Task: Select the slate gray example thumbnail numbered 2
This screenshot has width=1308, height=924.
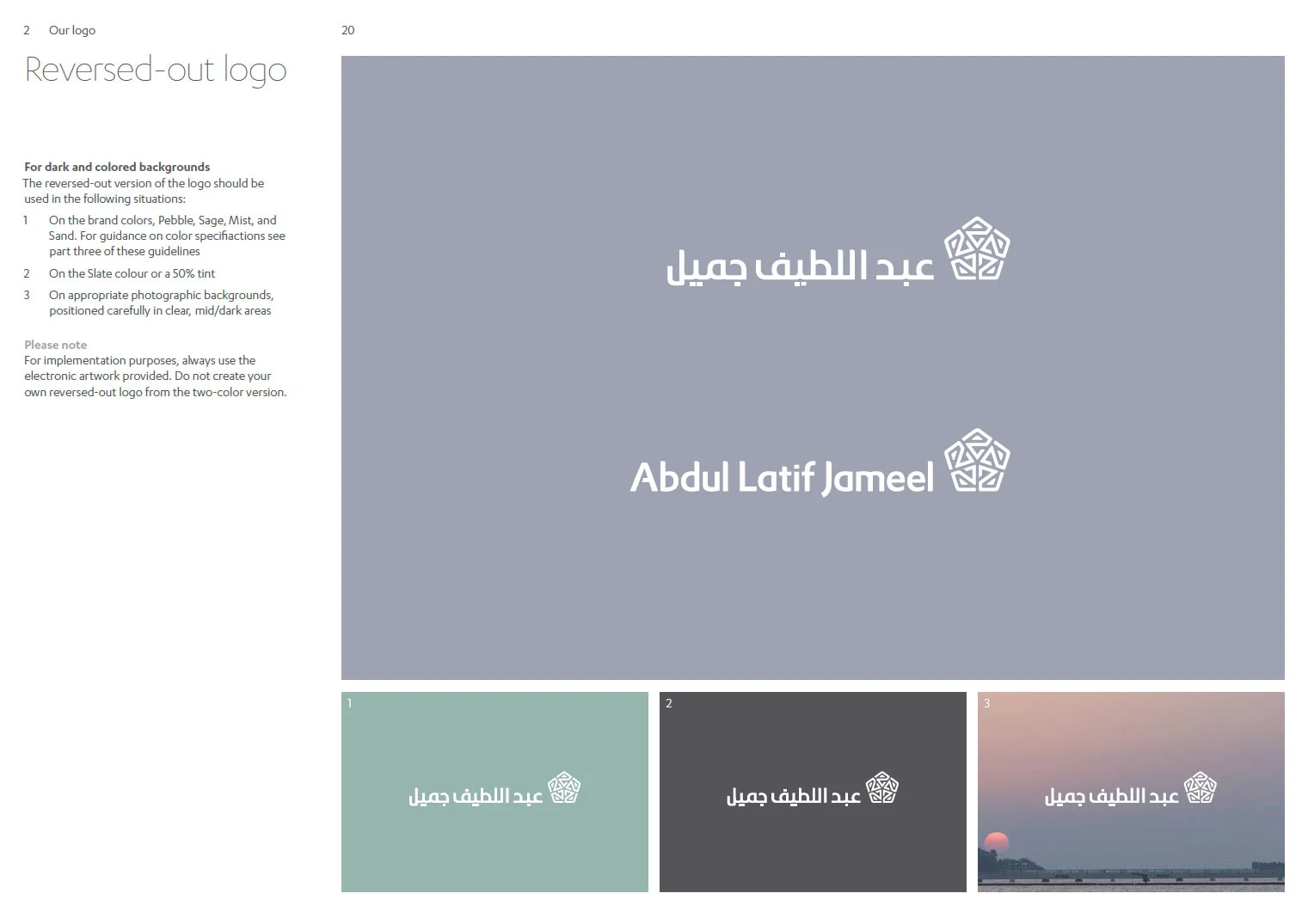Action: pos(813,792)
